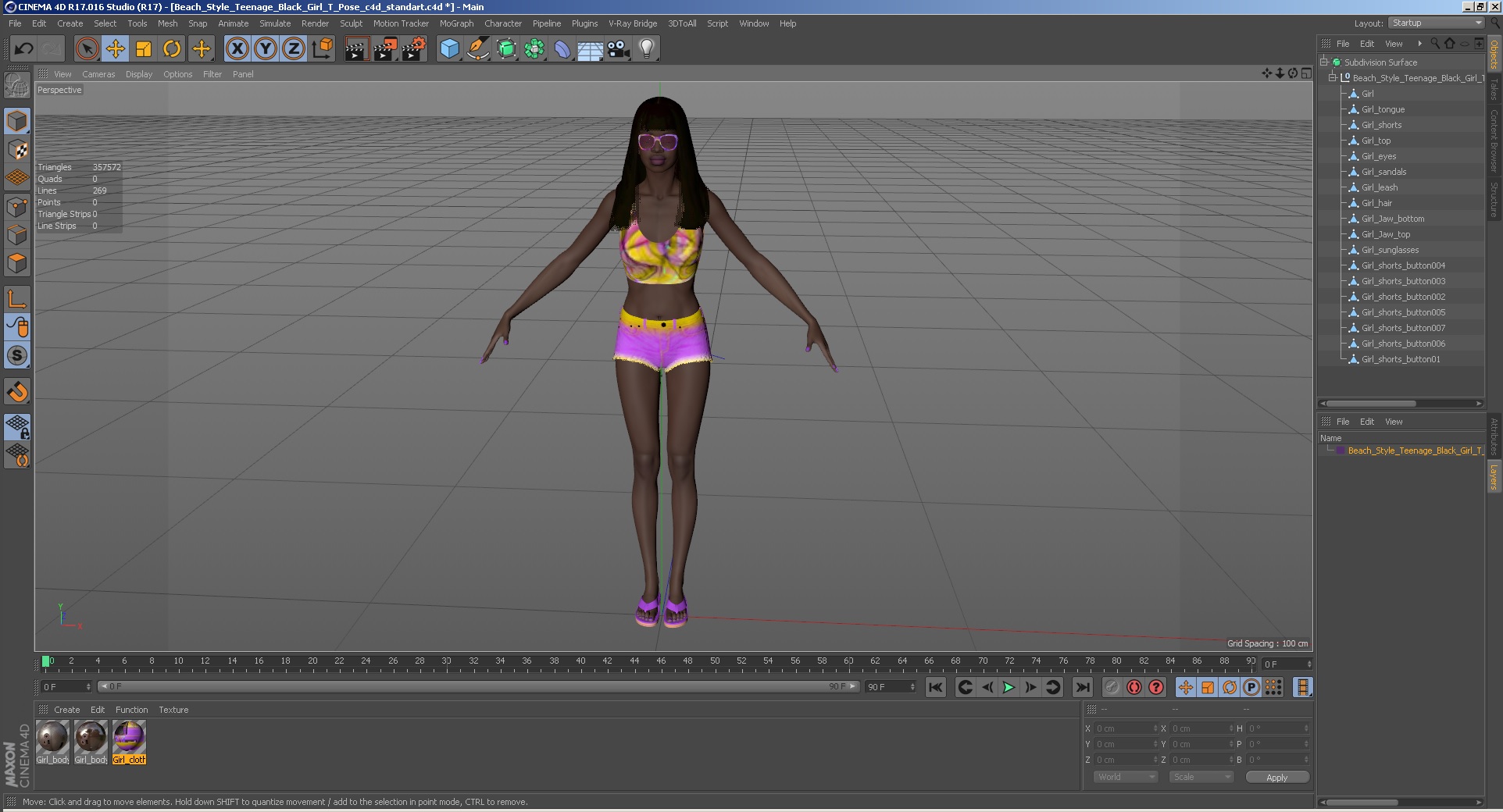1503x812 pixels.
Task: Switch to Polygons mode
Action: coord(17,263)
